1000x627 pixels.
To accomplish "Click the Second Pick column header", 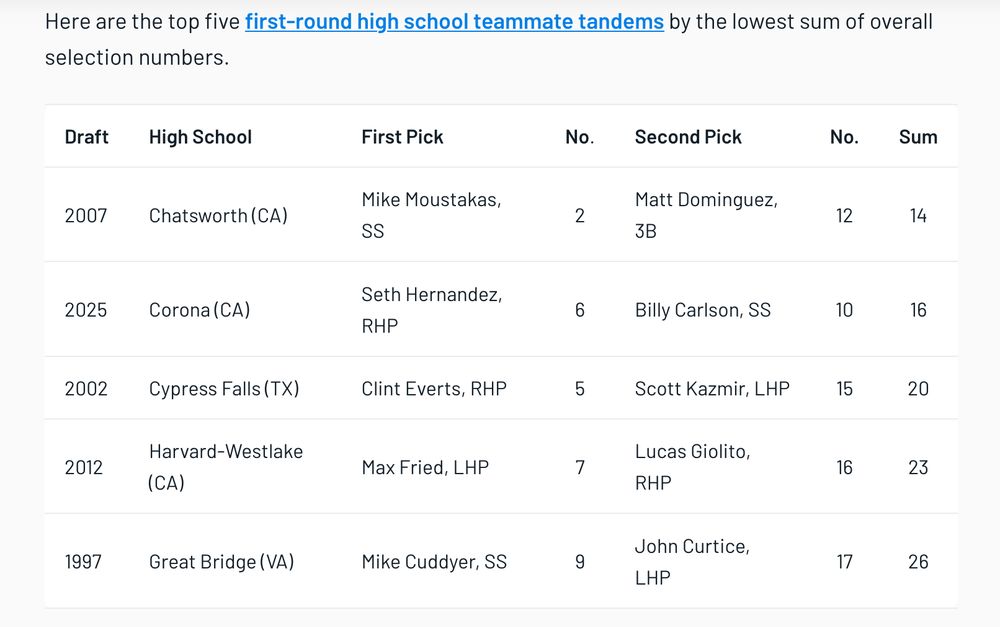I will point(688,137).
